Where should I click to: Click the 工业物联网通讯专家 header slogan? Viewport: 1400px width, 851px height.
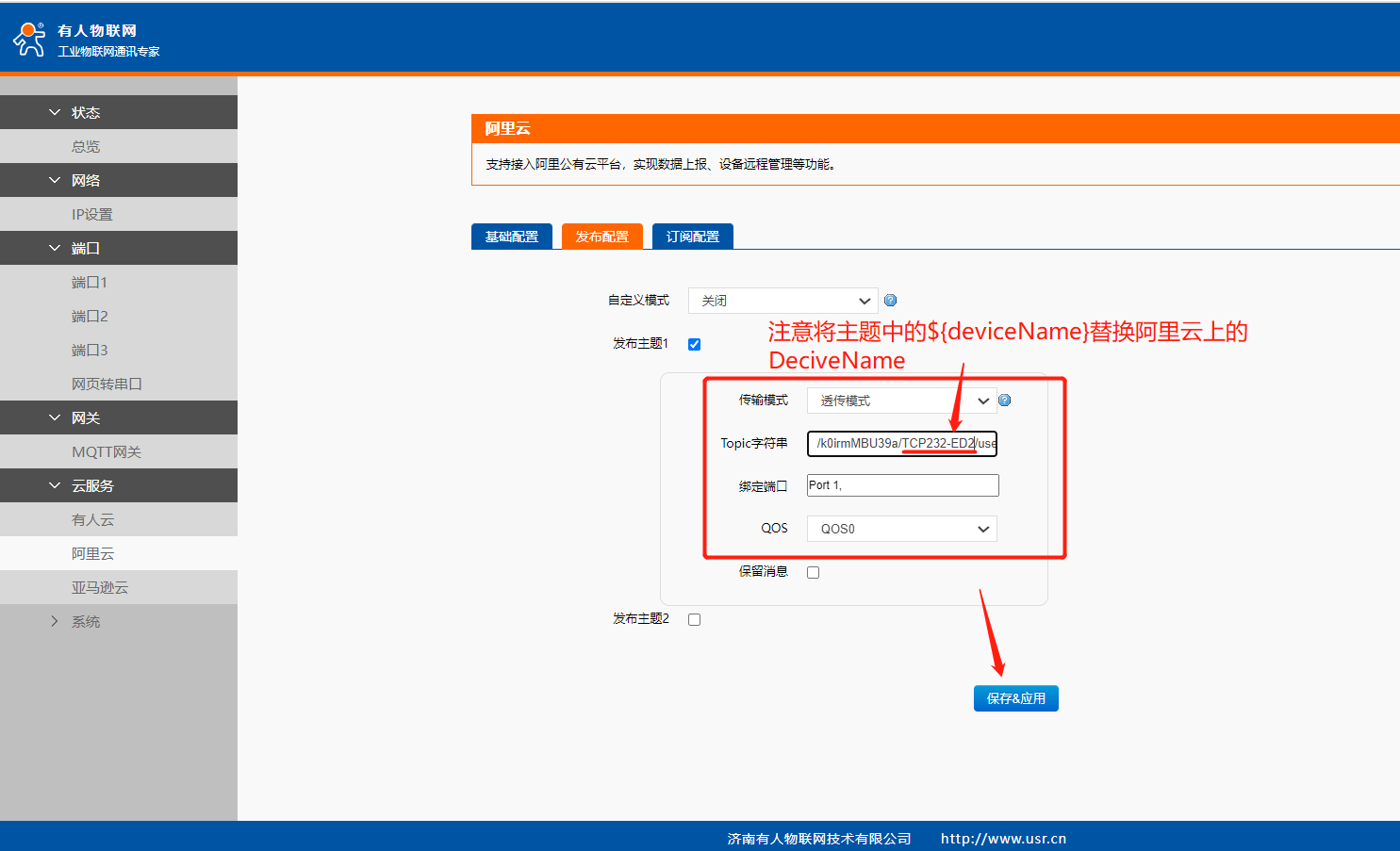pyautogui.click(x=108, y=52)
